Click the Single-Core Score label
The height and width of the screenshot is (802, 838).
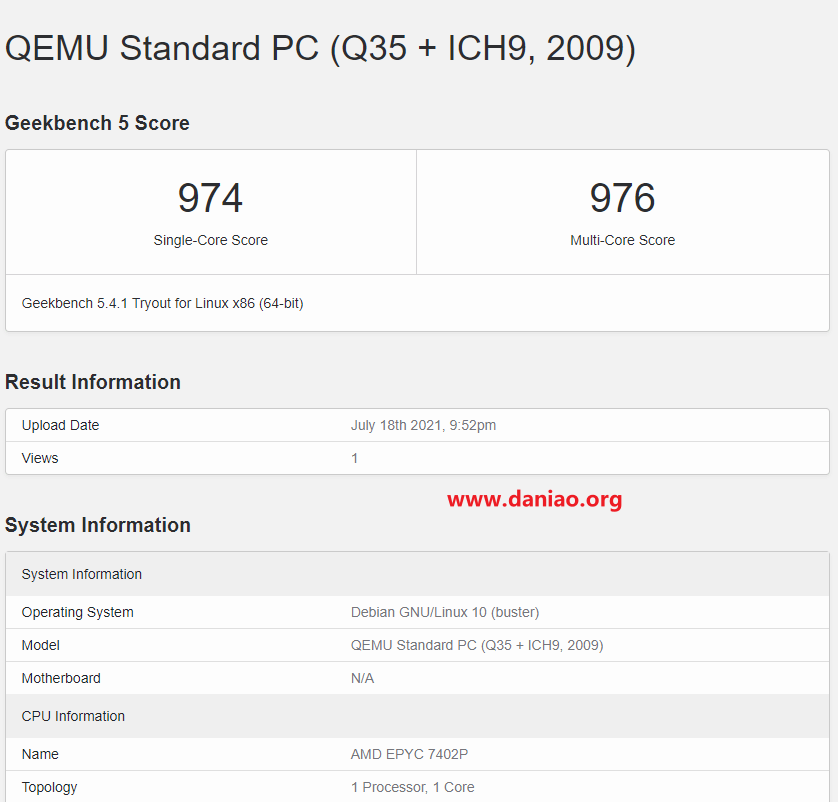[x=211, y=240]
